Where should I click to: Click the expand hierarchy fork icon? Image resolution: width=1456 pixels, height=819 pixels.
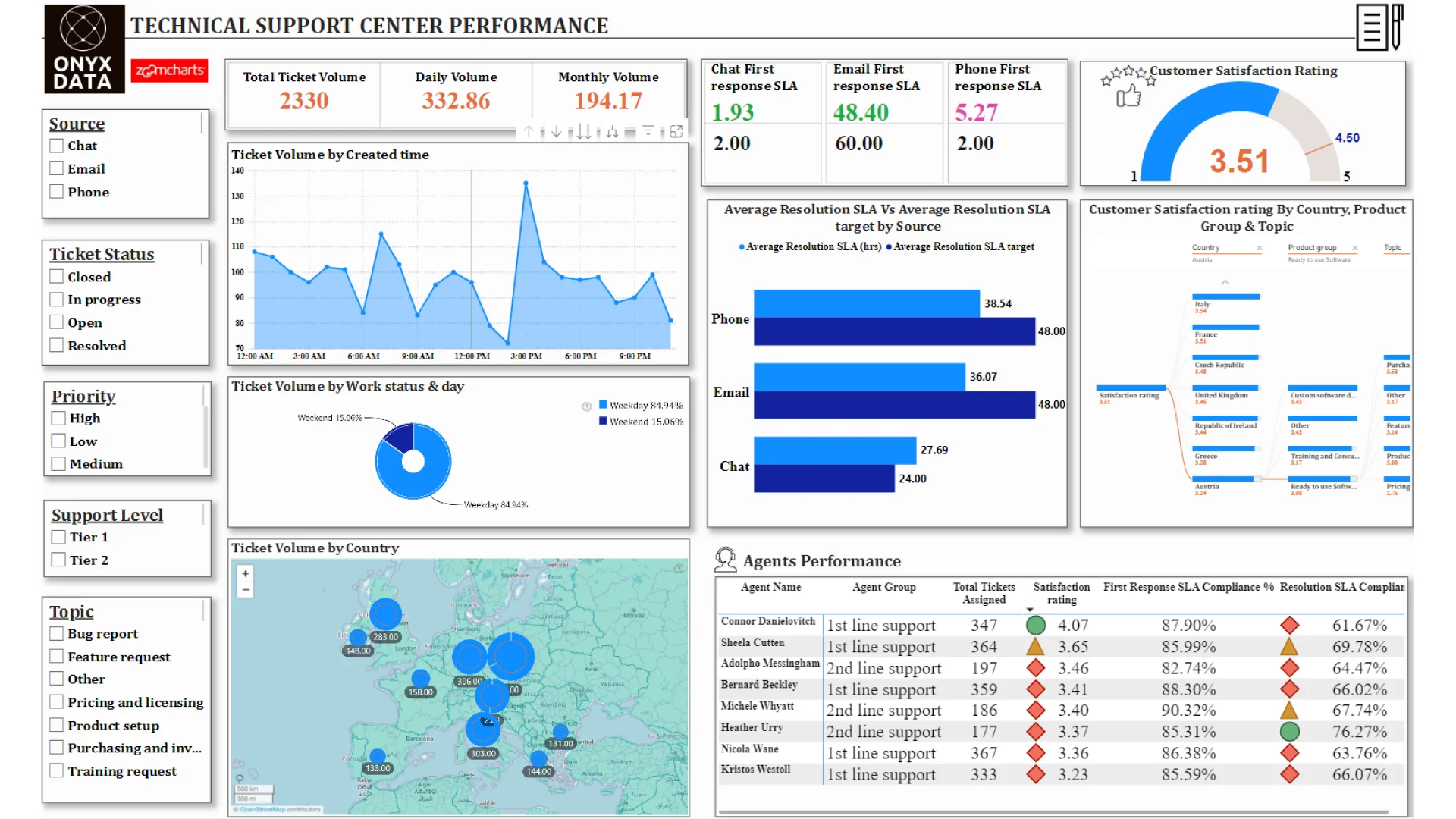click(611, 131)
